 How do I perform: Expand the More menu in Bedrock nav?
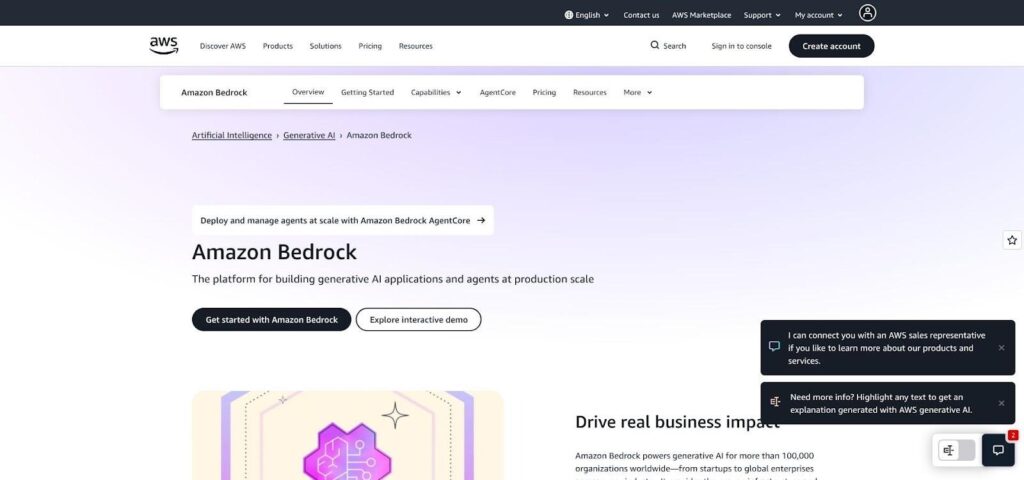637,92
